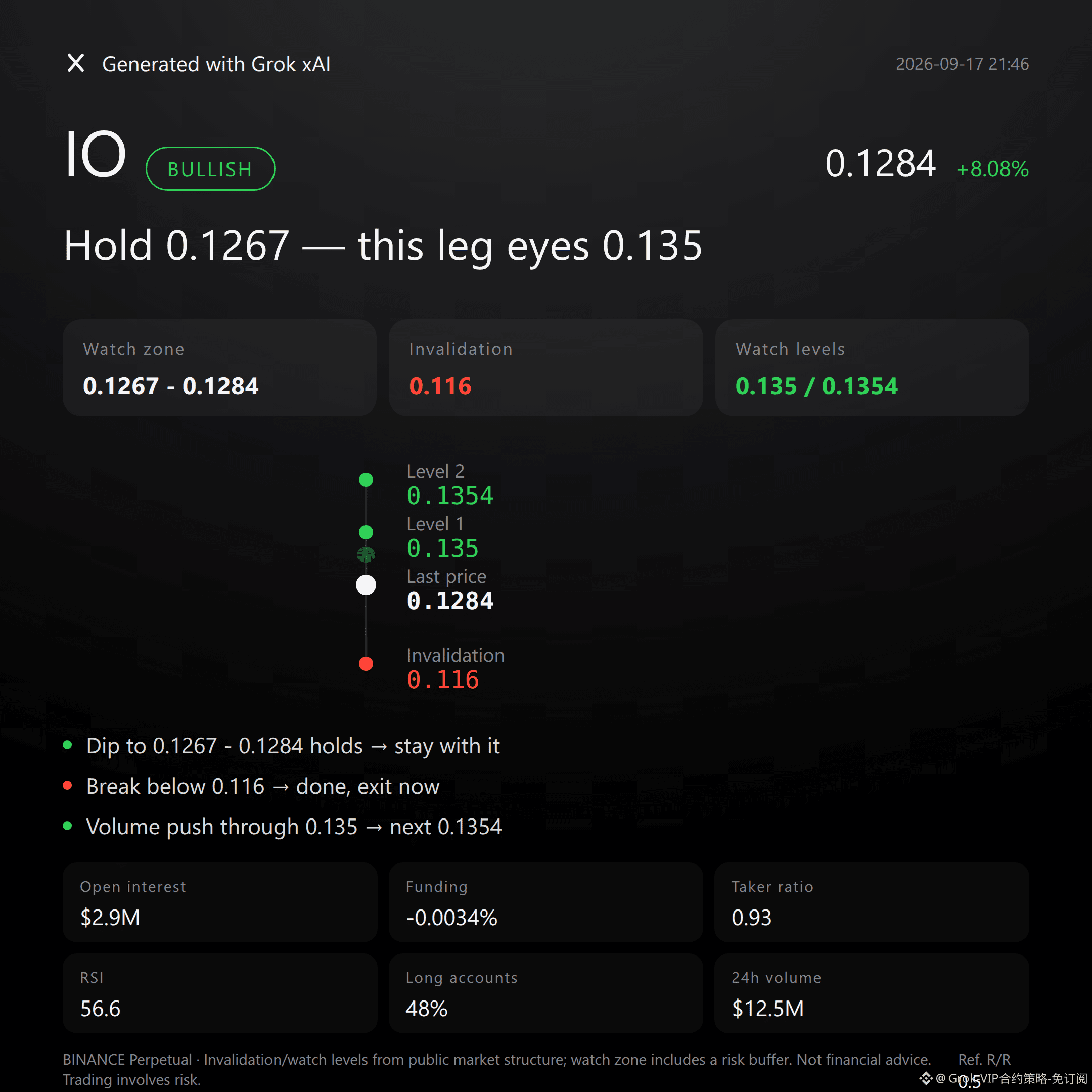Open the Open interest $2.9M tile
Viewport: 1092px width, 1092px height.
tap(220, 902)
